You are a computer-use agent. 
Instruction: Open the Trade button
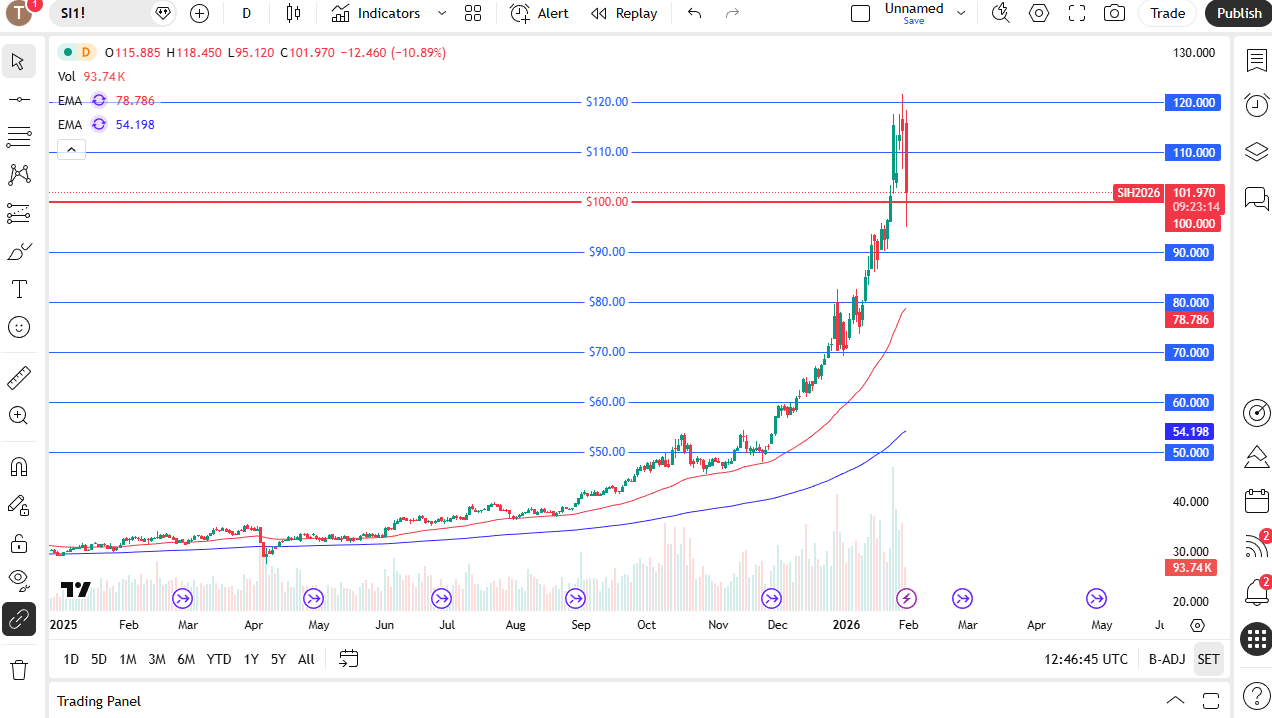point(1167,13)
